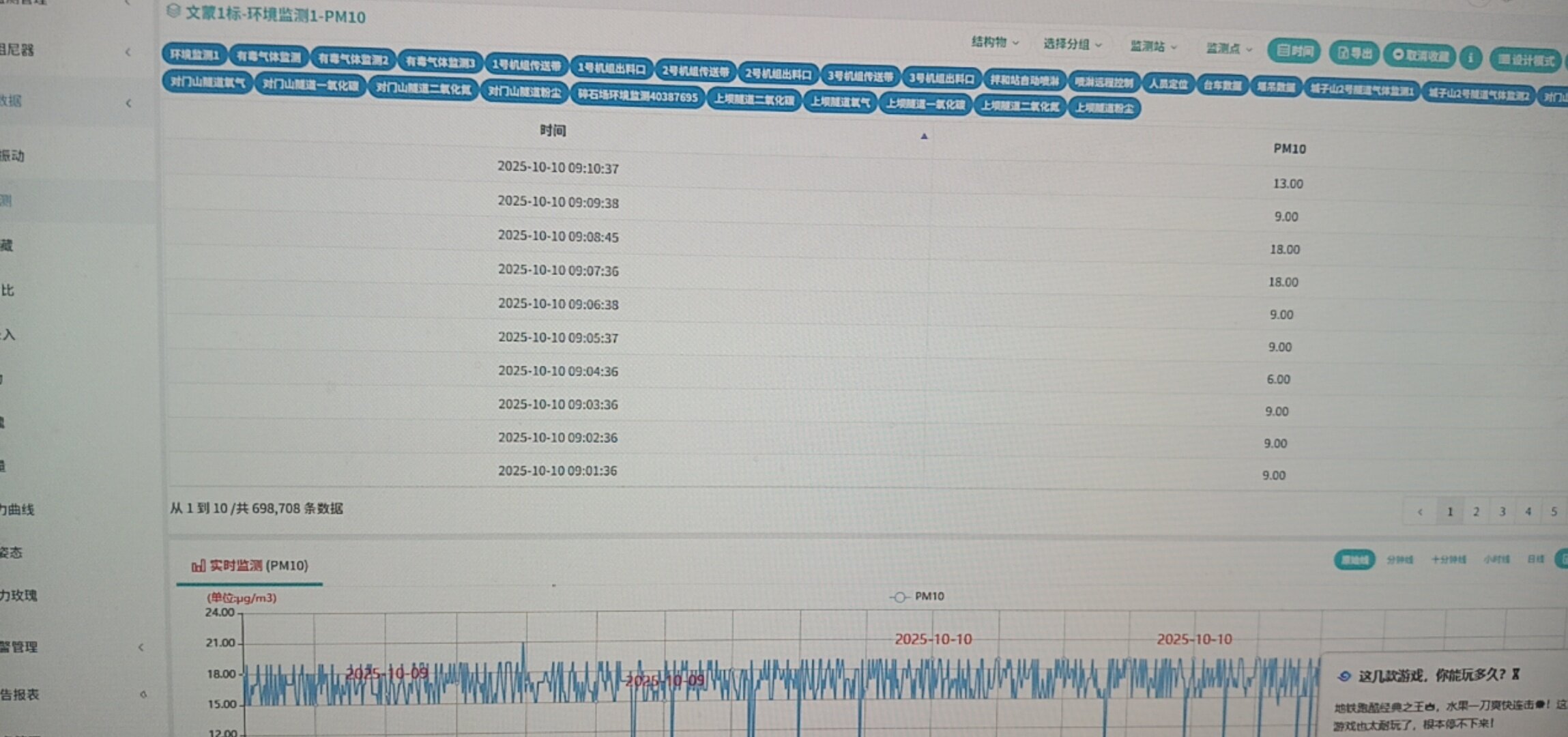The image size is (1568, 737).
Task: Open the 选择分组 dropdown
Action: click(x=1071, y=44)
